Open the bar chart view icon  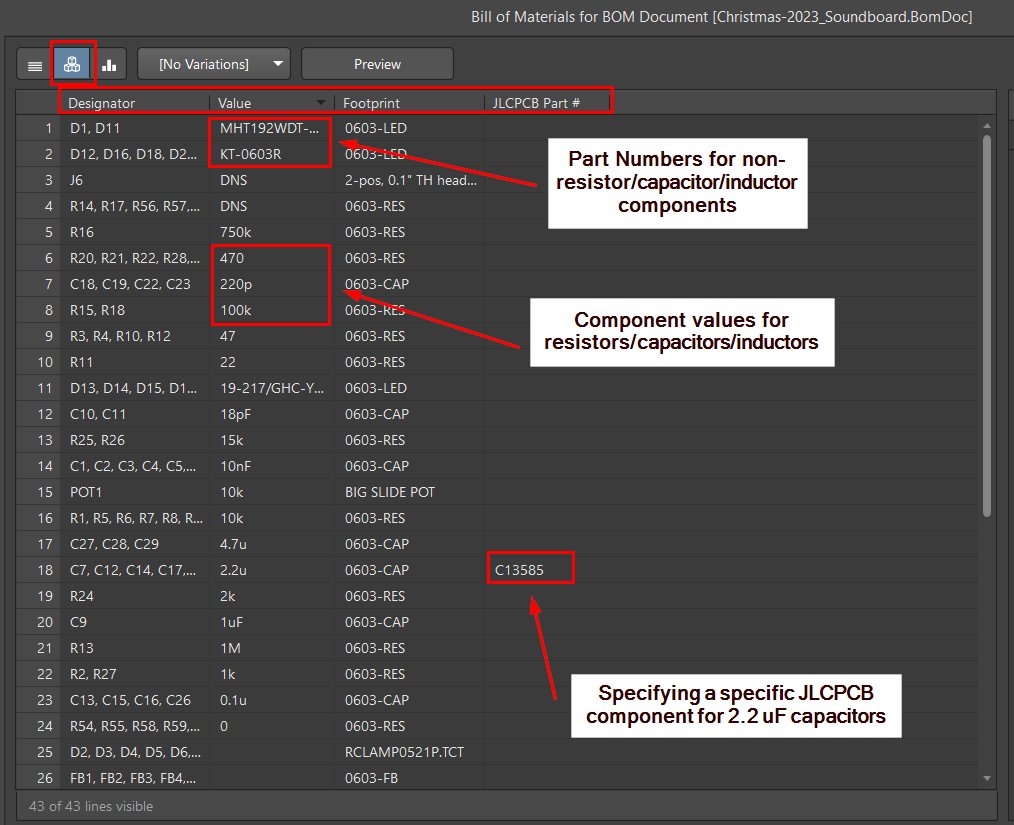tap(109, 65)
